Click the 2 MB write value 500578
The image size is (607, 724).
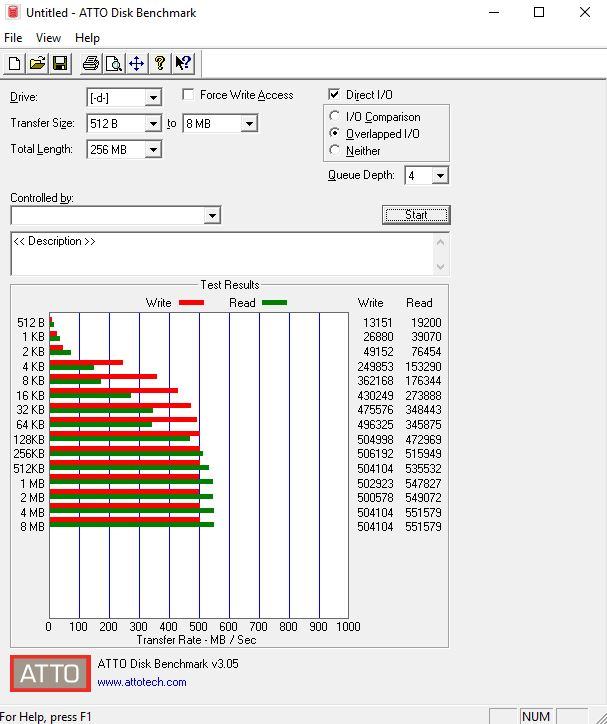click(375, 498)
